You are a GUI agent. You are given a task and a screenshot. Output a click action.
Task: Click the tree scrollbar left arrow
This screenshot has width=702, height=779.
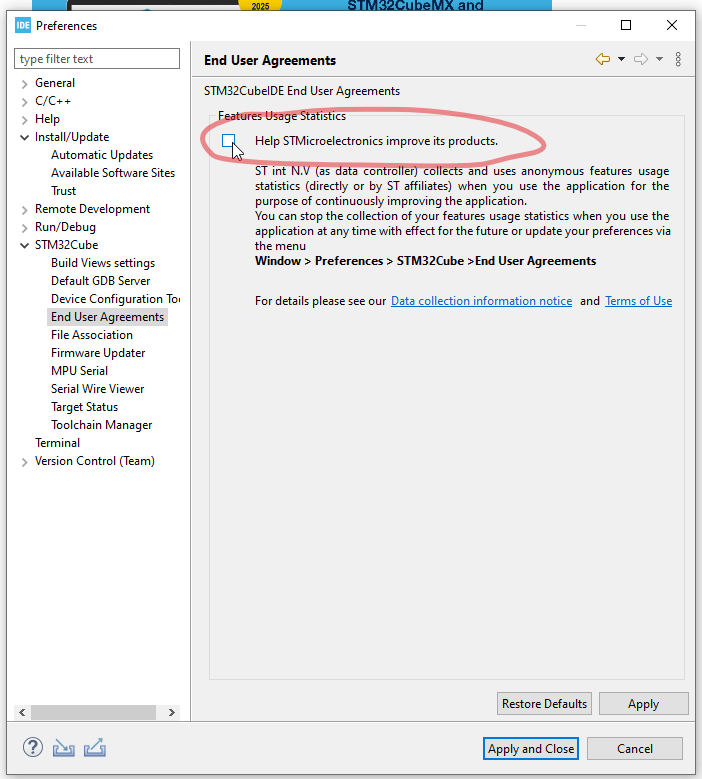click(22, 712)
